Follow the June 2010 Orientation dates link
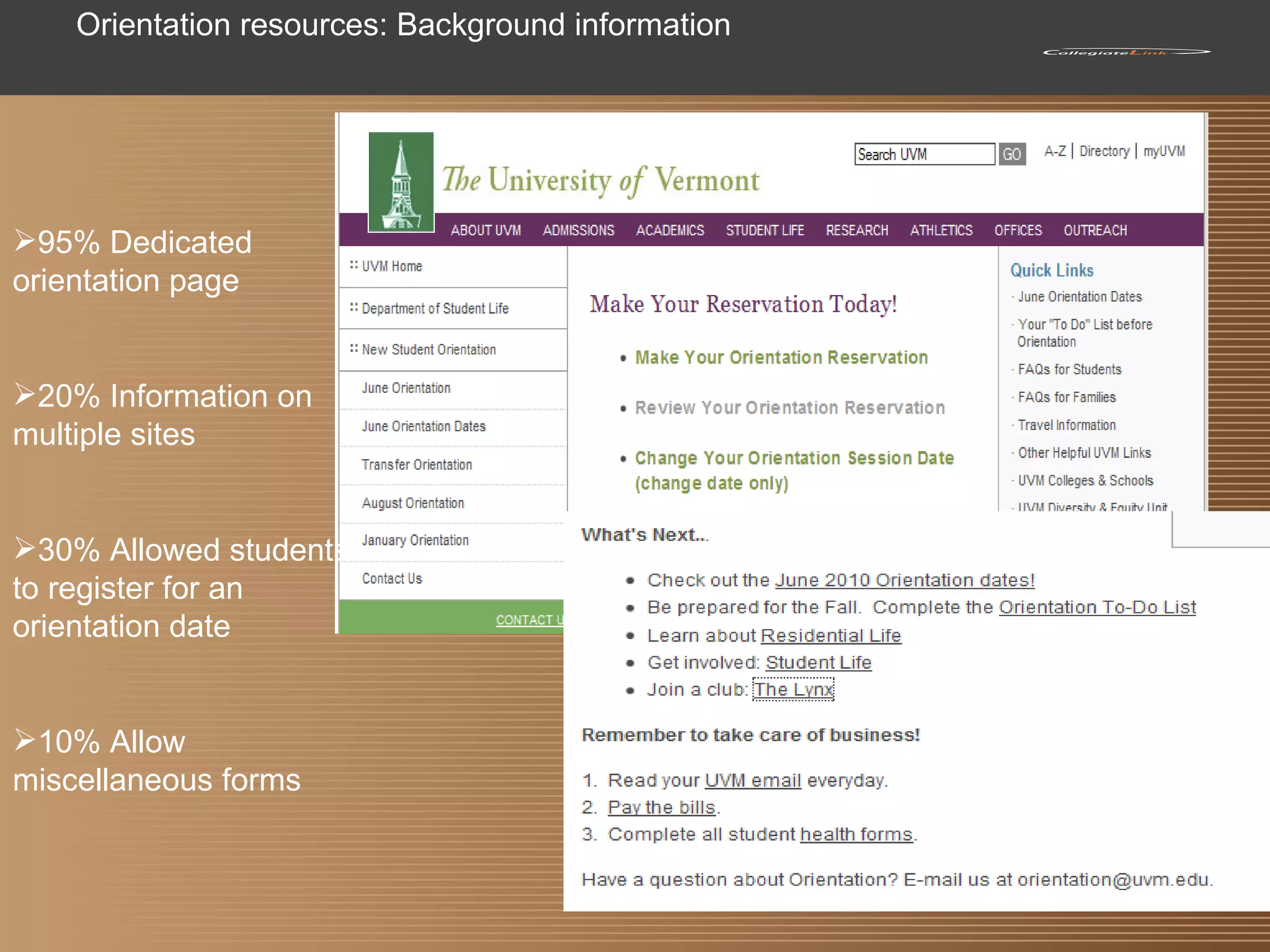 click(904, 580)
